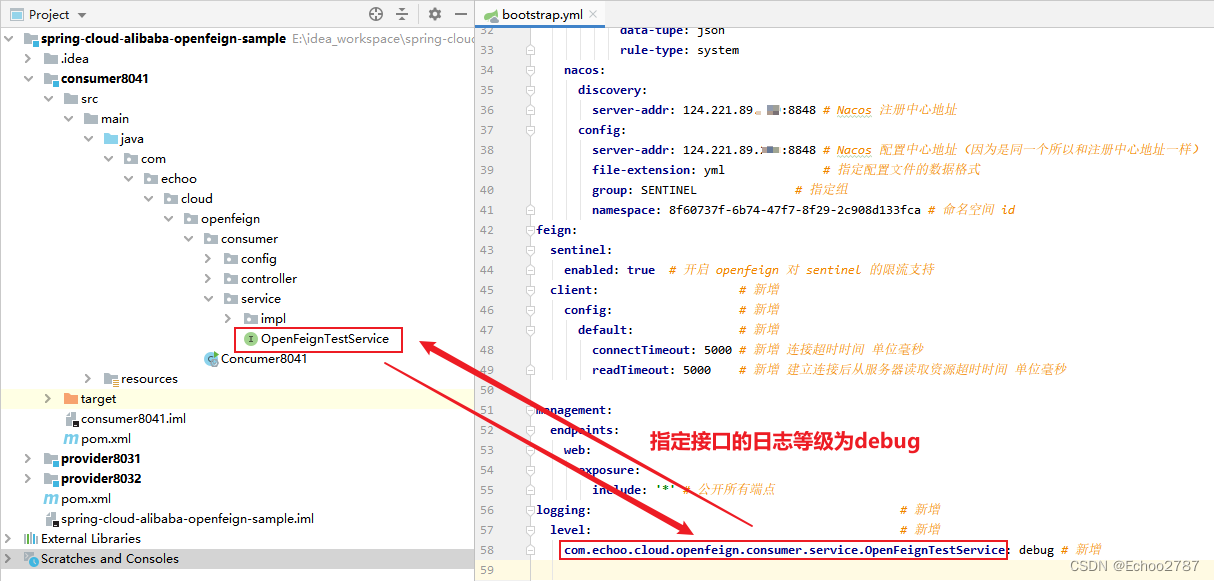This screenshot has width=1214, height=581.
Task: Click line number 49 in the gutter
Action: 487,370
